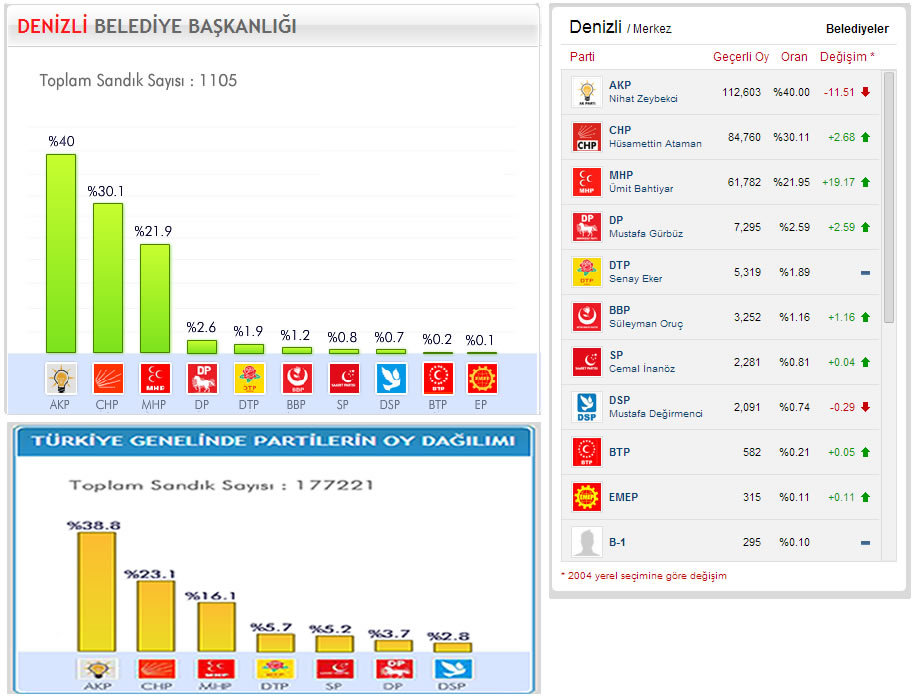Viewport: 917px width, 700px height.
Task: Open the Belediyeler link
Action: 857,29
